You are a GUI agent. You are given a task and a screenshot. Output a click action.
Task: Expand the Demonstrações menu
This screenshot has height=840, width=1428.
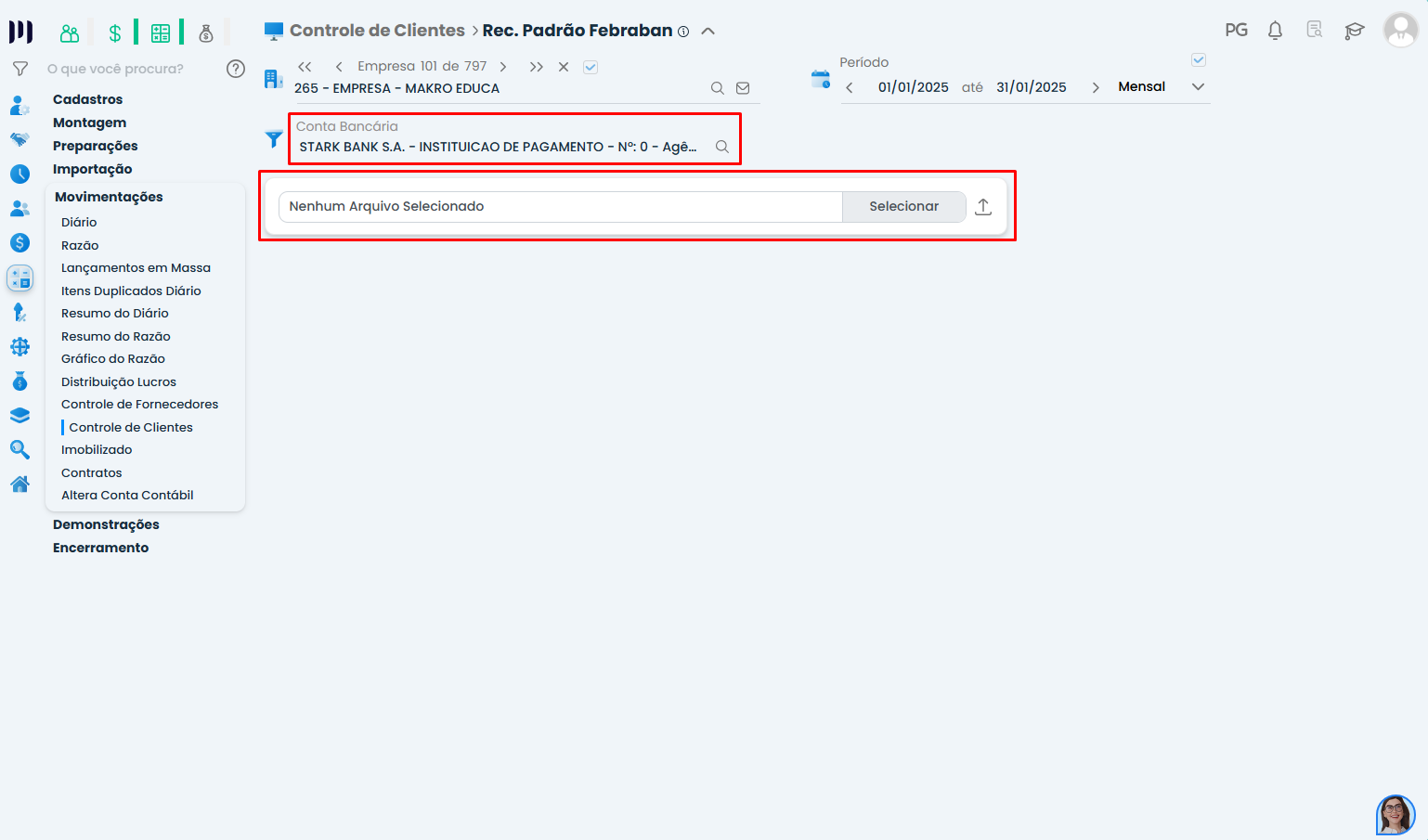click(x=106, y=524)
